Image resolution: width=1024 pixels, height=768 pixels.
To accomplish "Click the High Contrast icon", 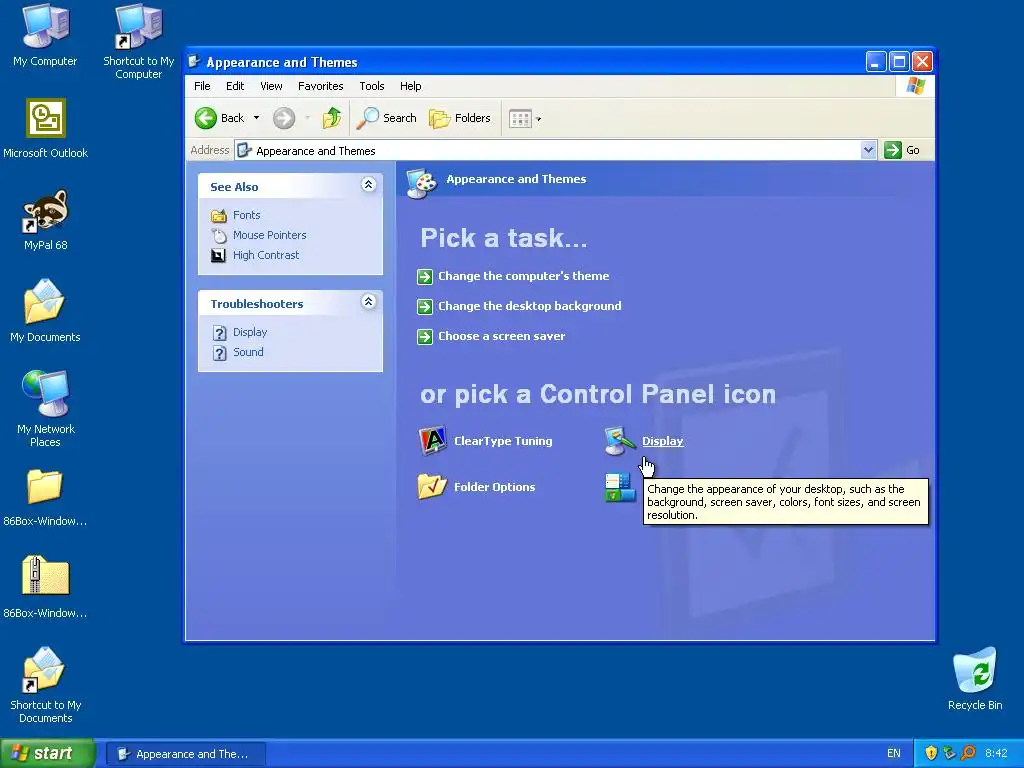I will click(x=218, y=255).
